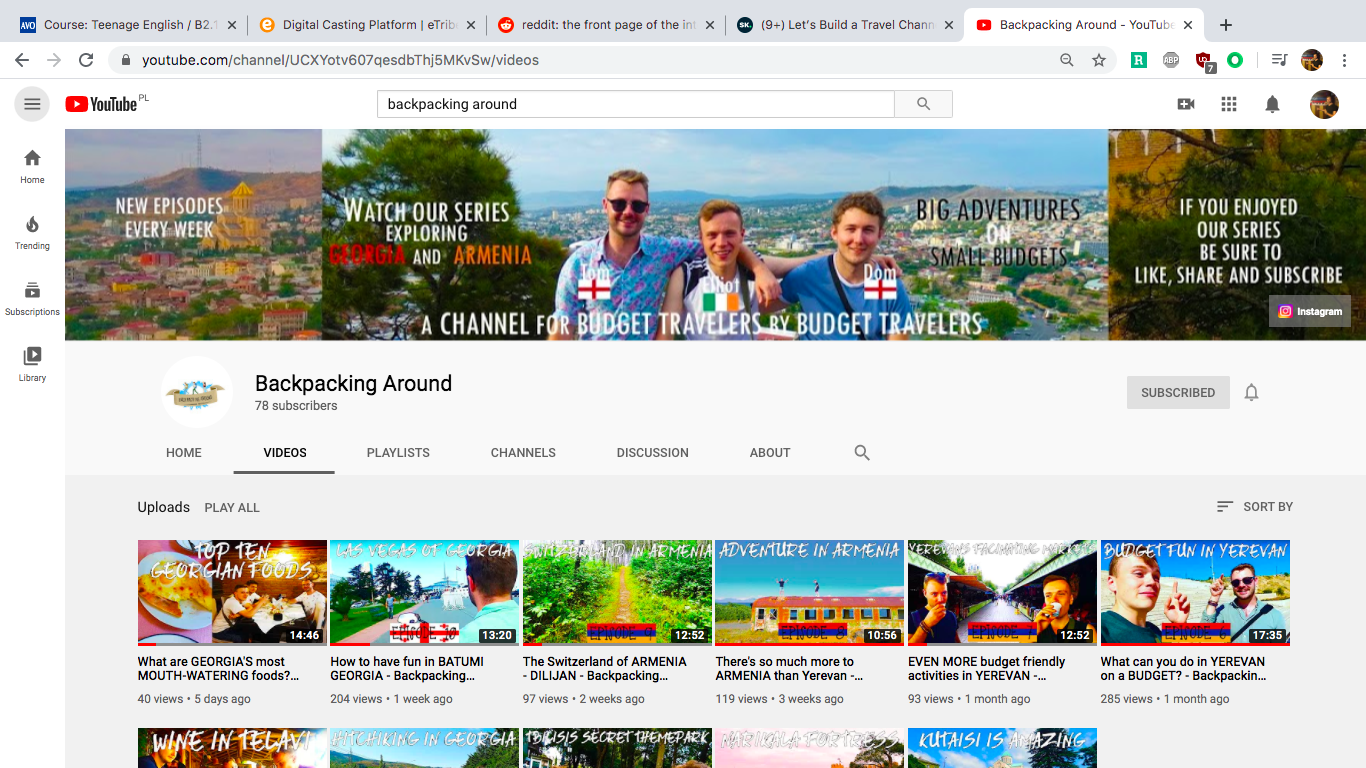1366x768 pixels.
Task: Click the browser forward arrow
Action: click(x=54, y=60)
